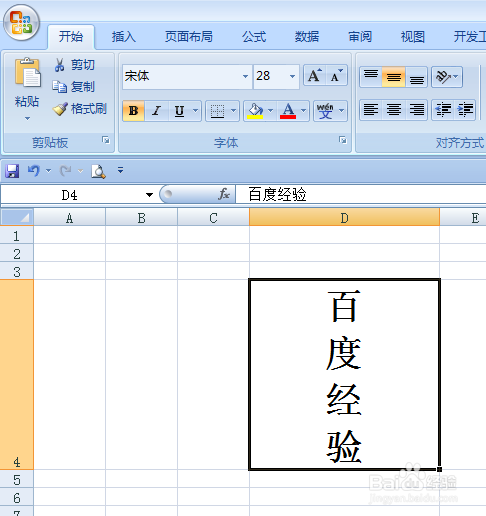Expand the font size dropdown
The image size is (486, 516).
(292, 76)
